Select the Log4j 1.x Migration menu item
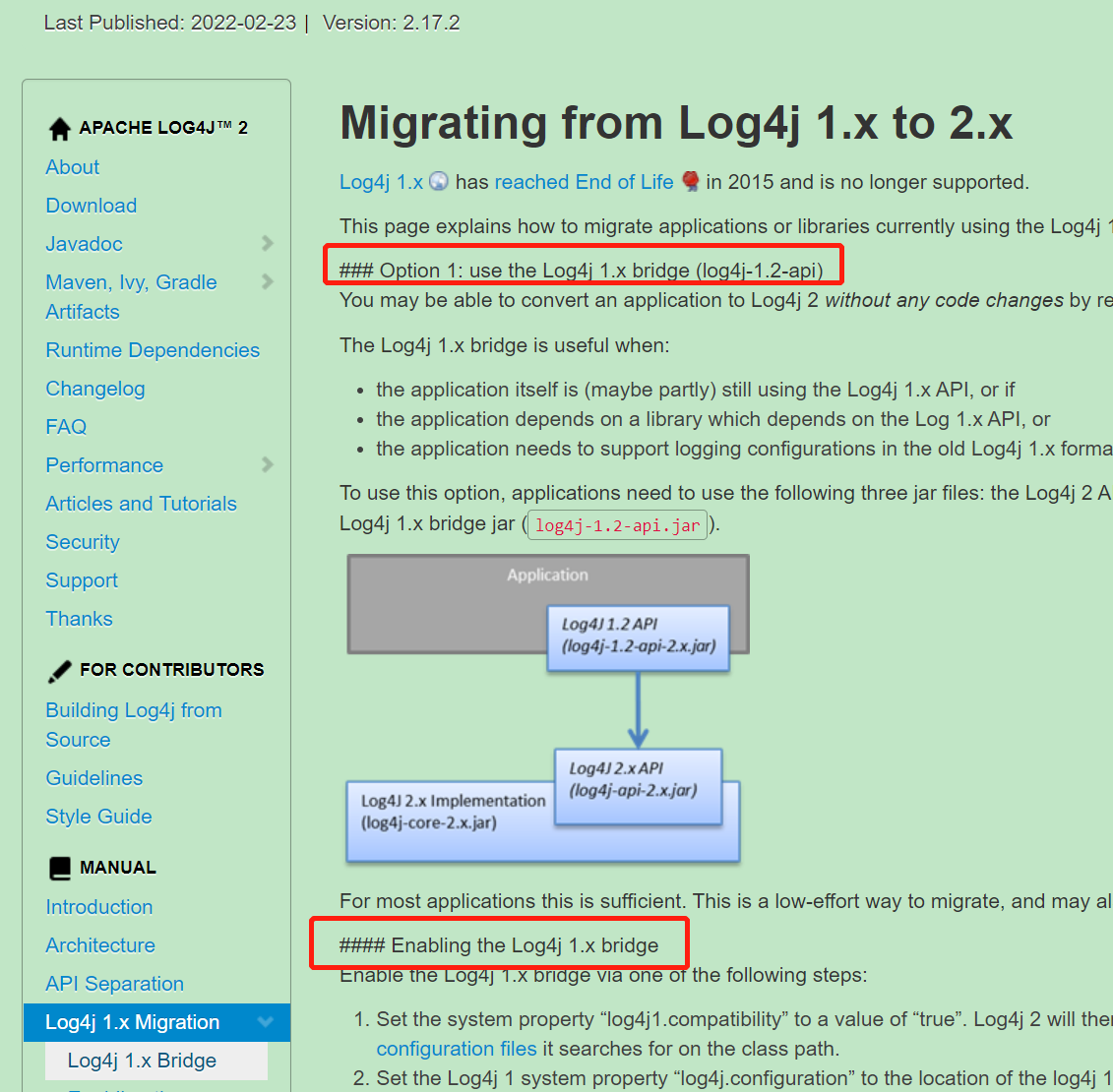Image resolution: width=1113 pixels, height=1092 pixels. (x=156, y=1022)
